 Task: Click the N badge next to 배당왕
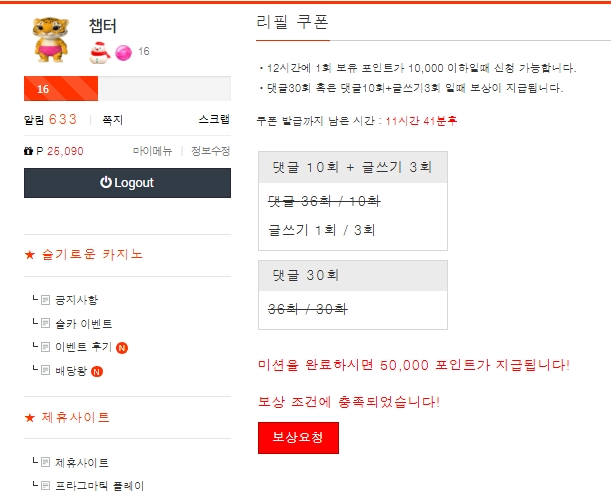[x=97, y=372]
